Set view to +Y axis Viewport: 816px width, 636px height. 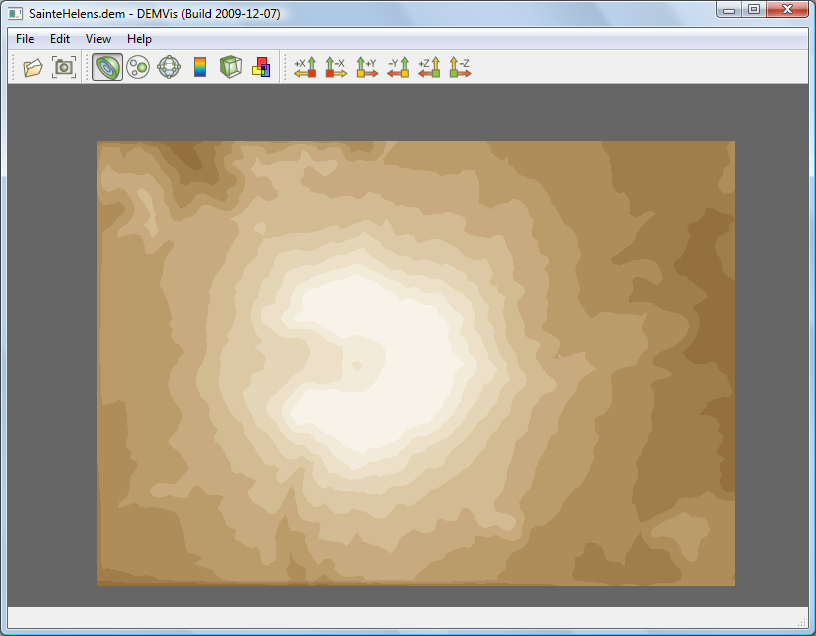[367, 68]
